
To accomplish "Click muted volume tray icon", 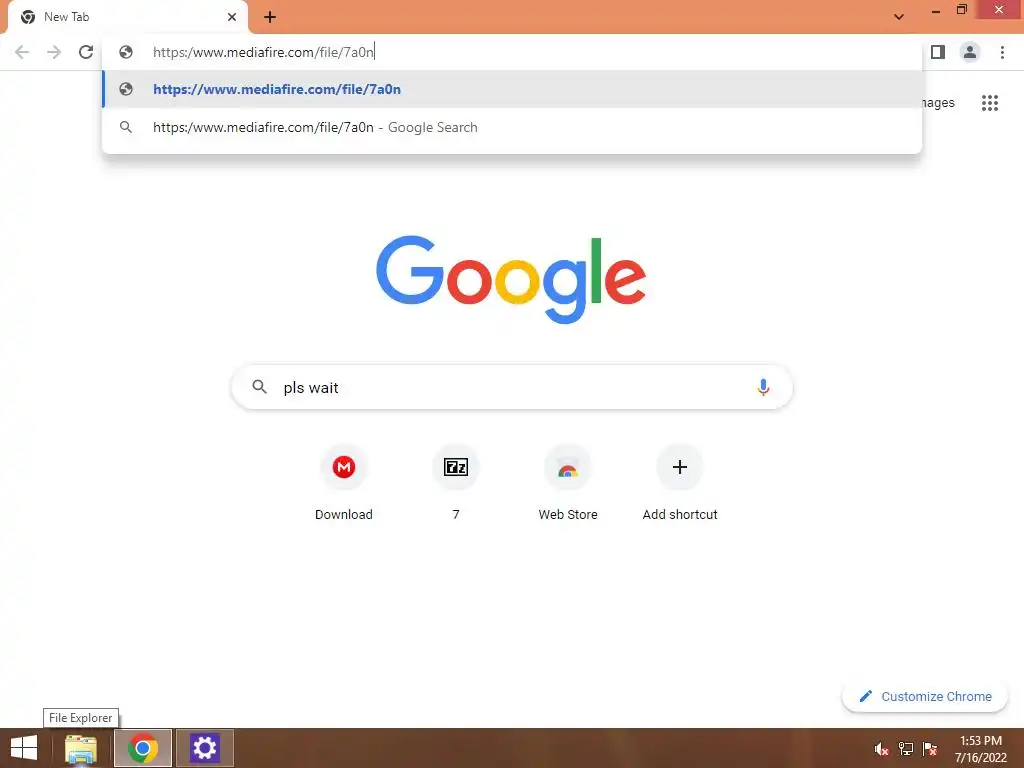I will [x=882, y=749].
